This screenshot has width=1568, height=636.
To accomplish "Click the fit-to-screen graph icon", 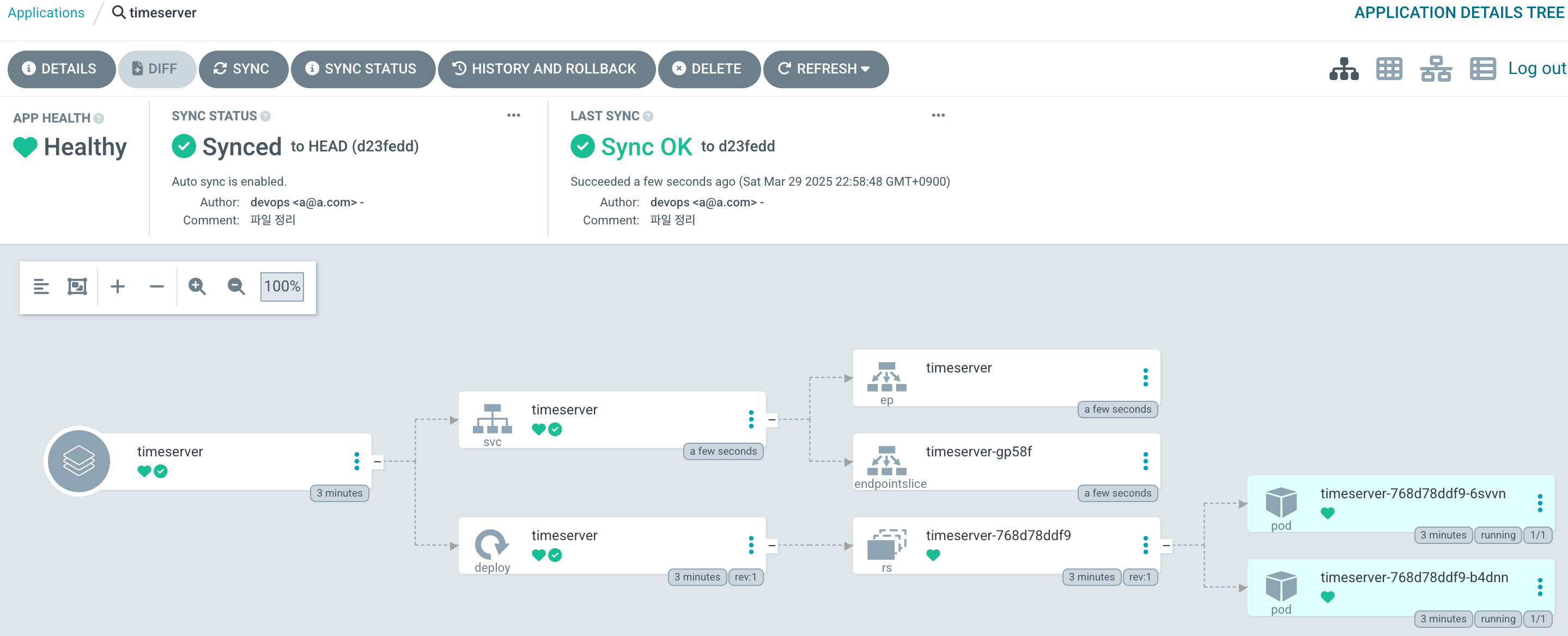I will [x=77, y=286].
